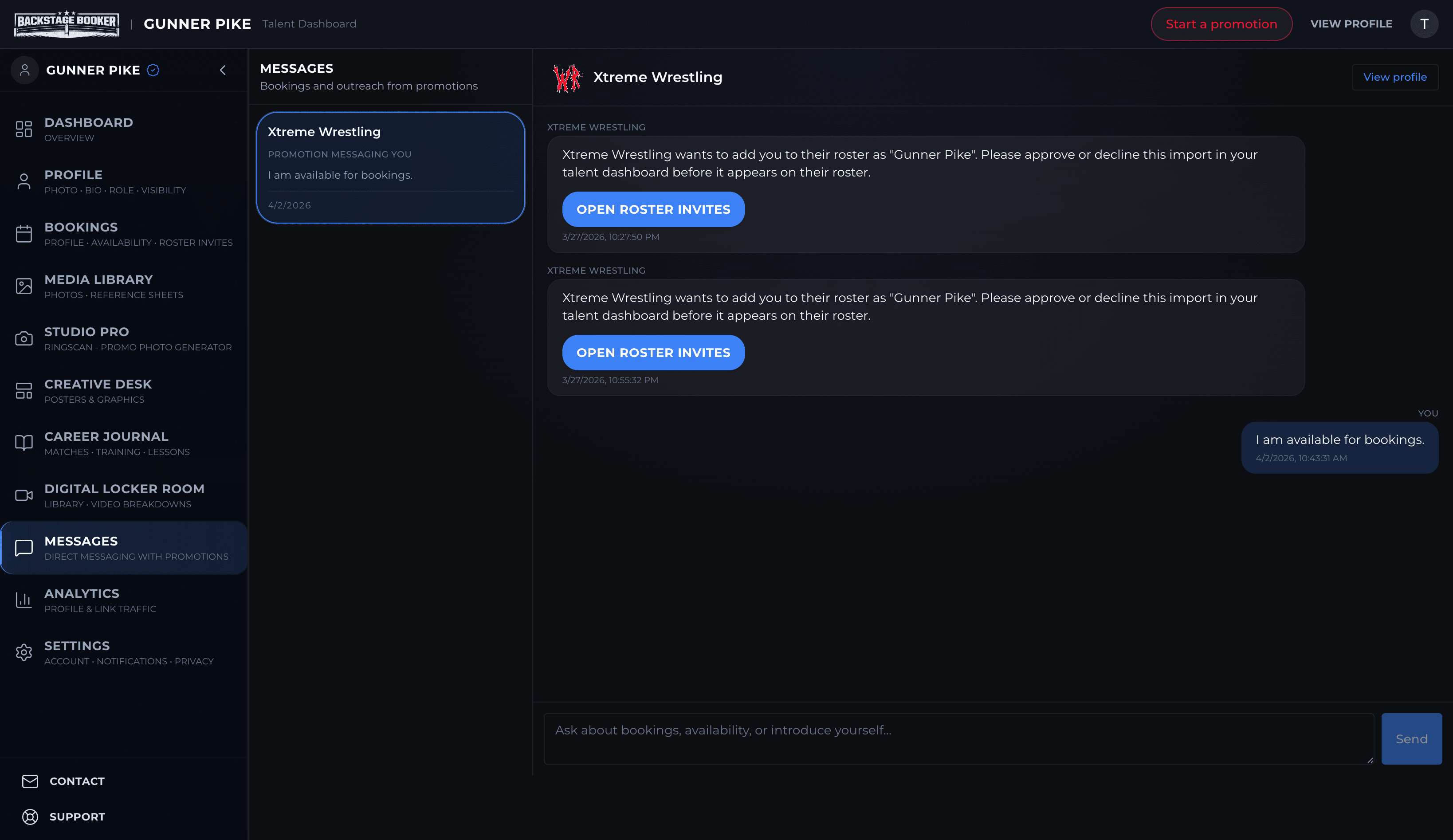Go to the Profile section

click(74, 181)
